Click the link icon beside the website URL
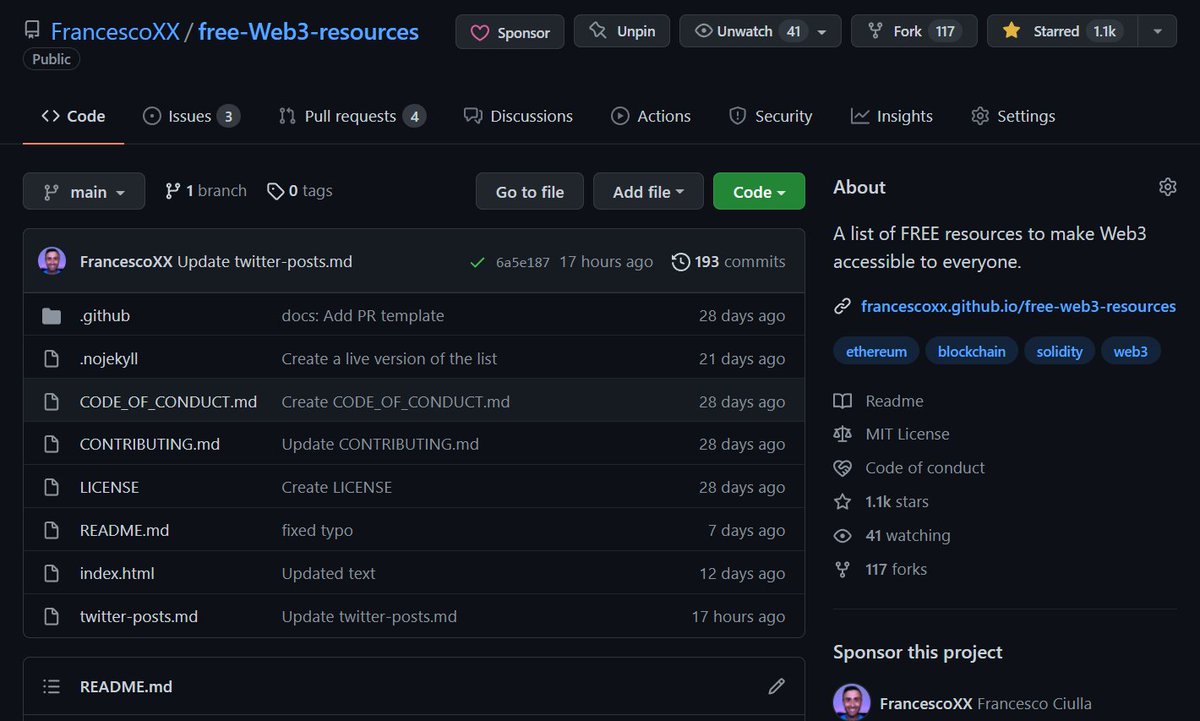 point(842,306)
